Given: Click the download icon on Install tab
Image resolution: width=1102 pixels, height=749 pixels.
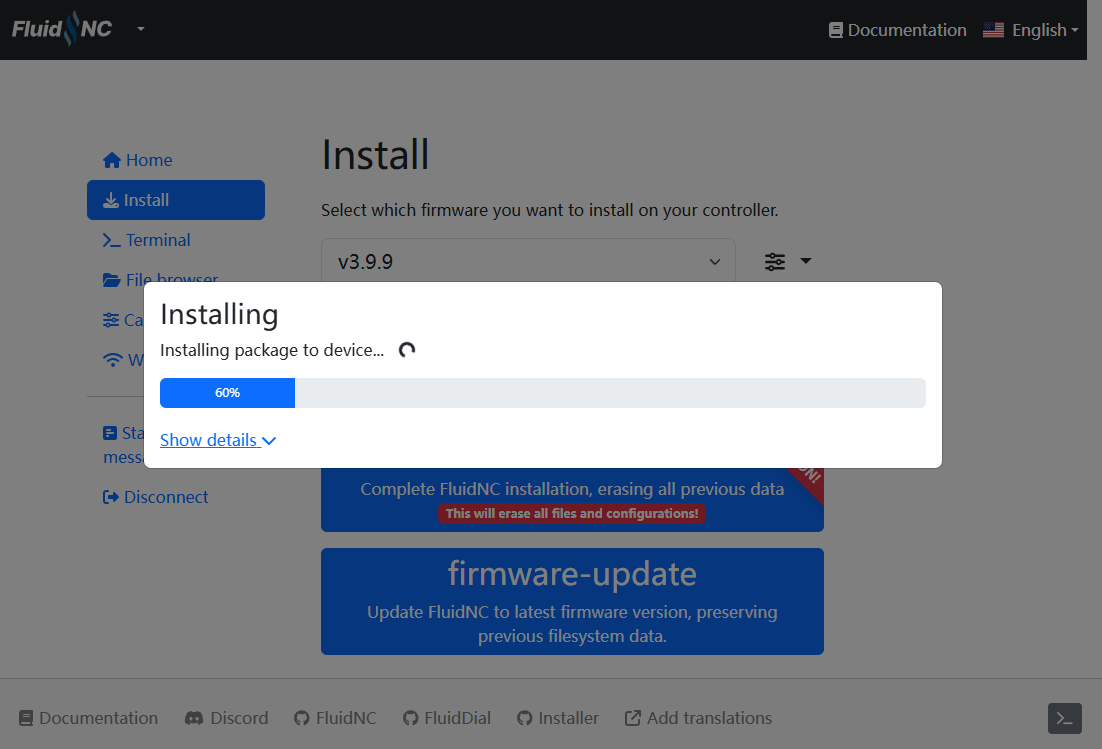Looking at the screenshot, I should point(110,200).
